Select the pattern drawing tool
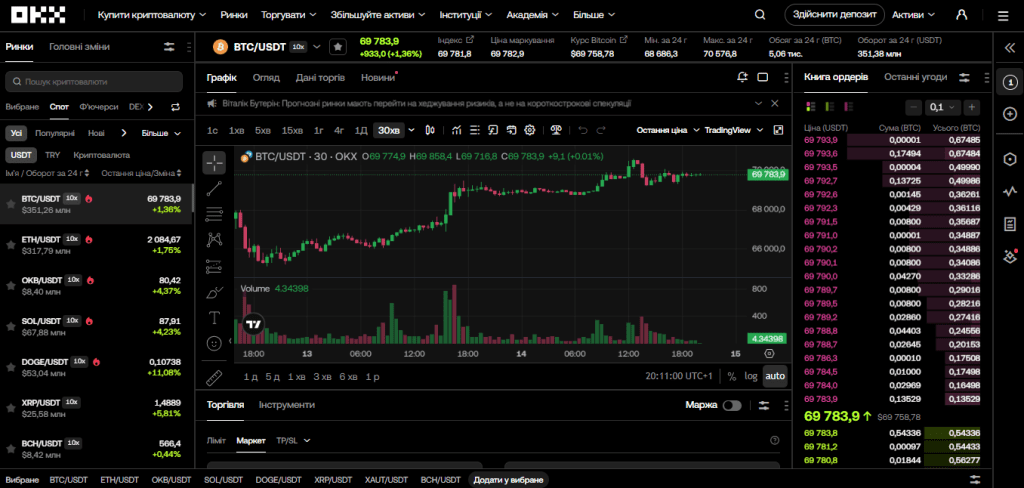1024x488 pixels. 214,240
